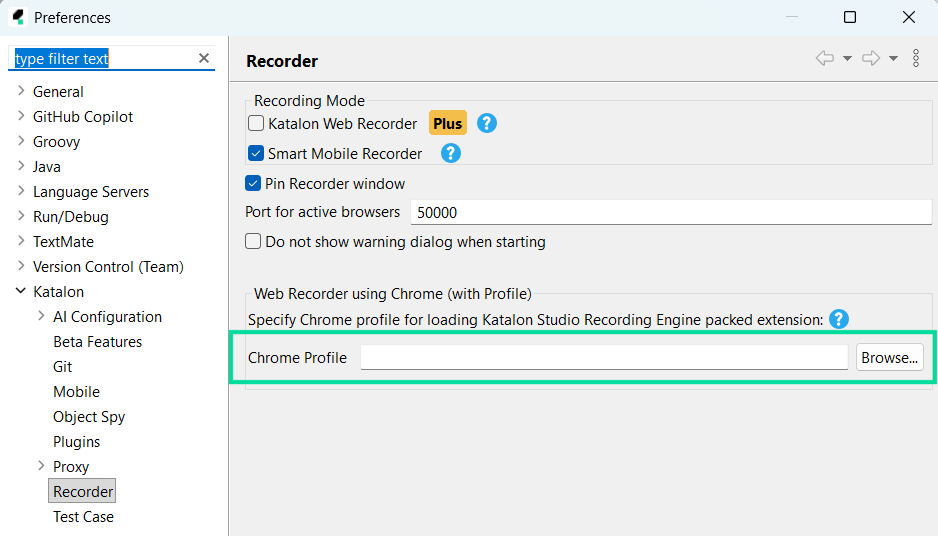Expand the Proxy node
Screen dimensions: 938x536
[x=41, y=466]
